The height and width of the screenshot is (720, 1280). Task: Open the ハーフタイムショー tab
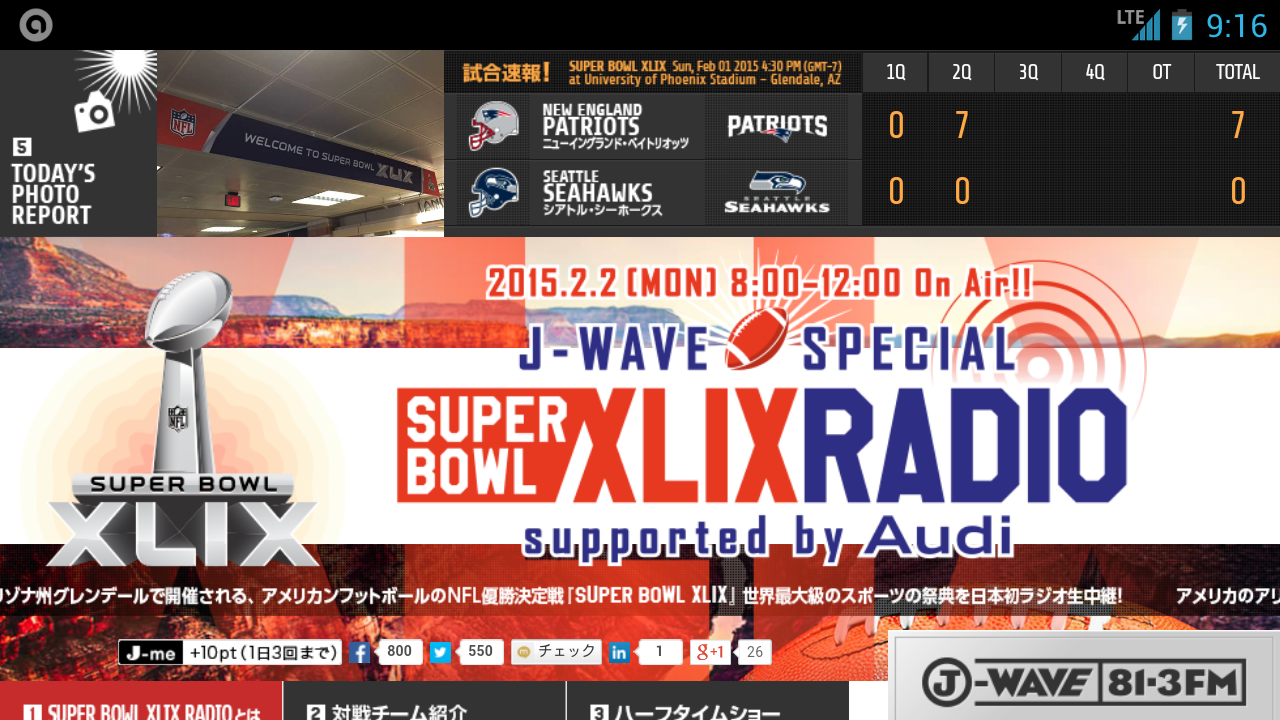707,704
